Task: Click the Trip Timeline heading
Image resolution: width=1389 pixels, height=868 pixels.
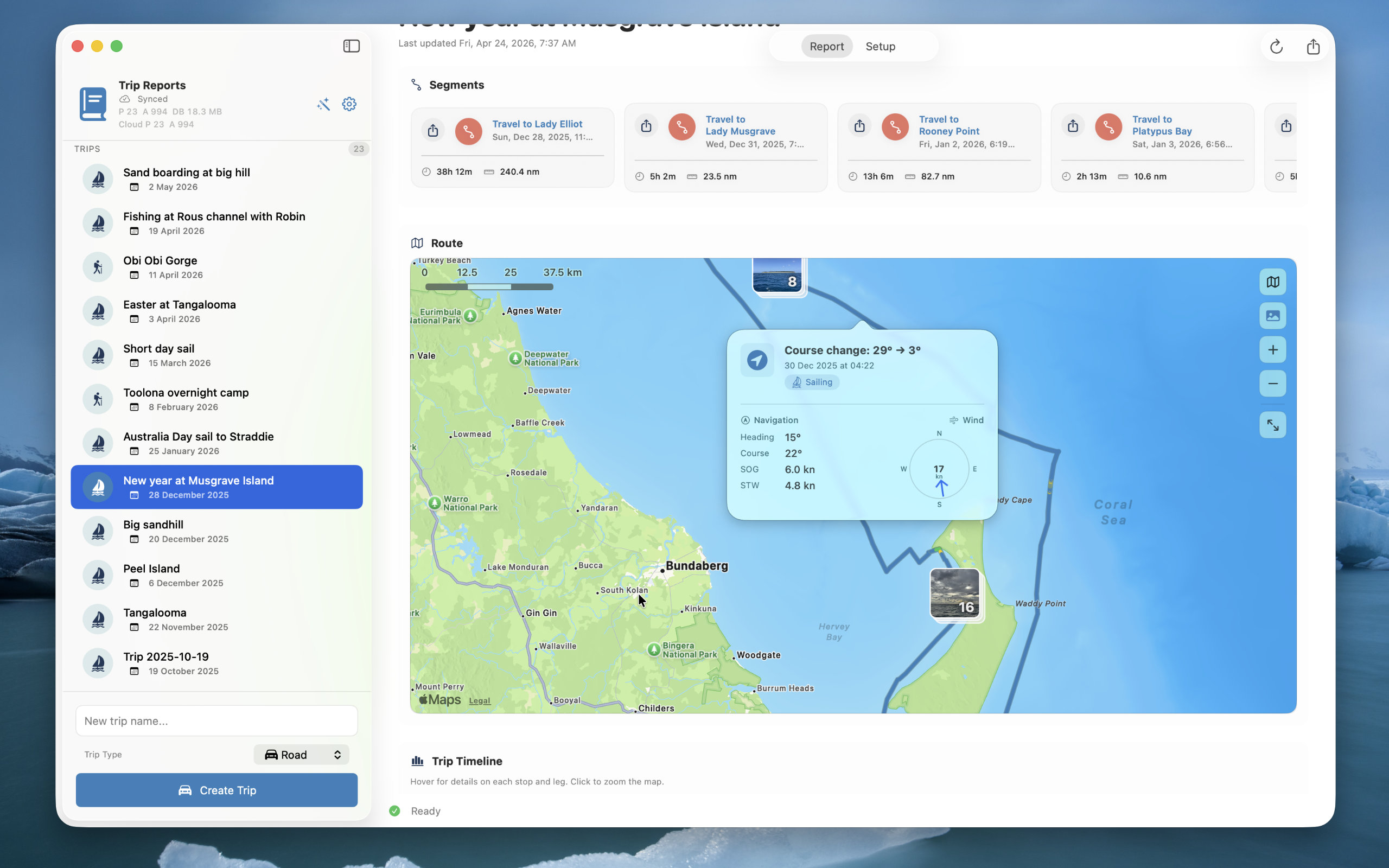Action: click(467, 761)
